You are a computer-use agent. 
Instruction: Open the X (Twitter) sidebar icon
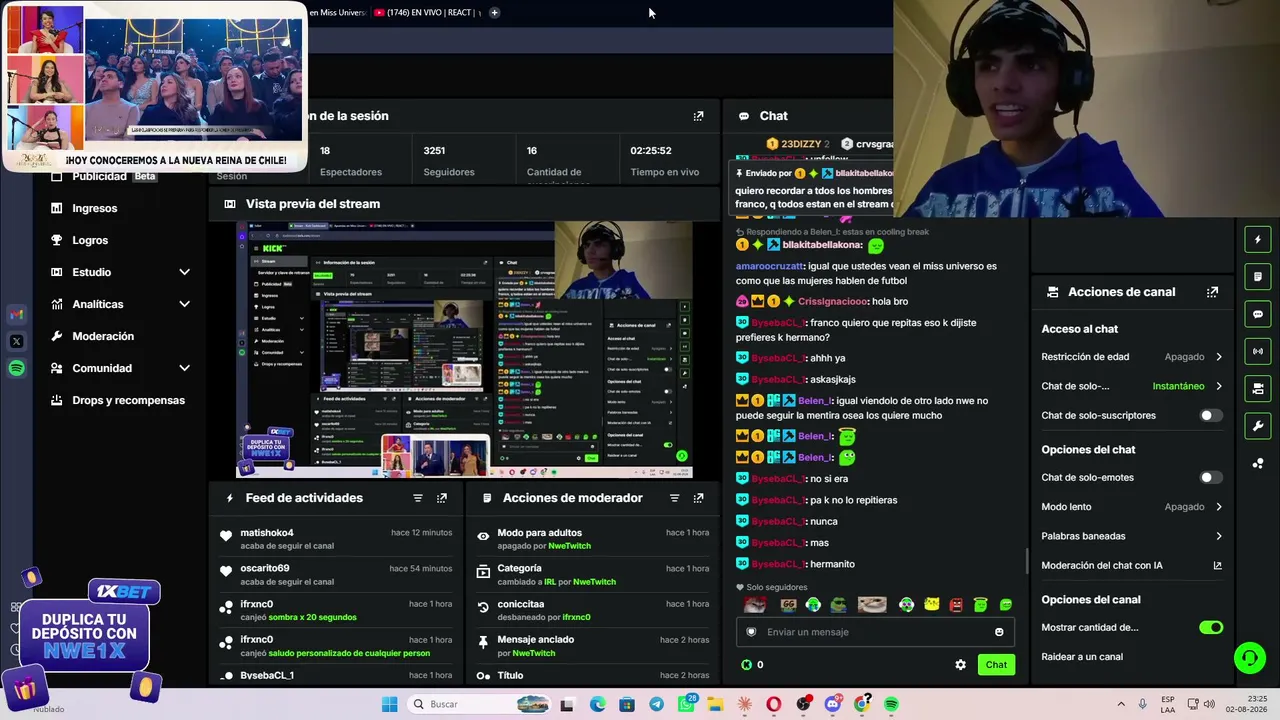pyautogui.click(x=16, y=342)
